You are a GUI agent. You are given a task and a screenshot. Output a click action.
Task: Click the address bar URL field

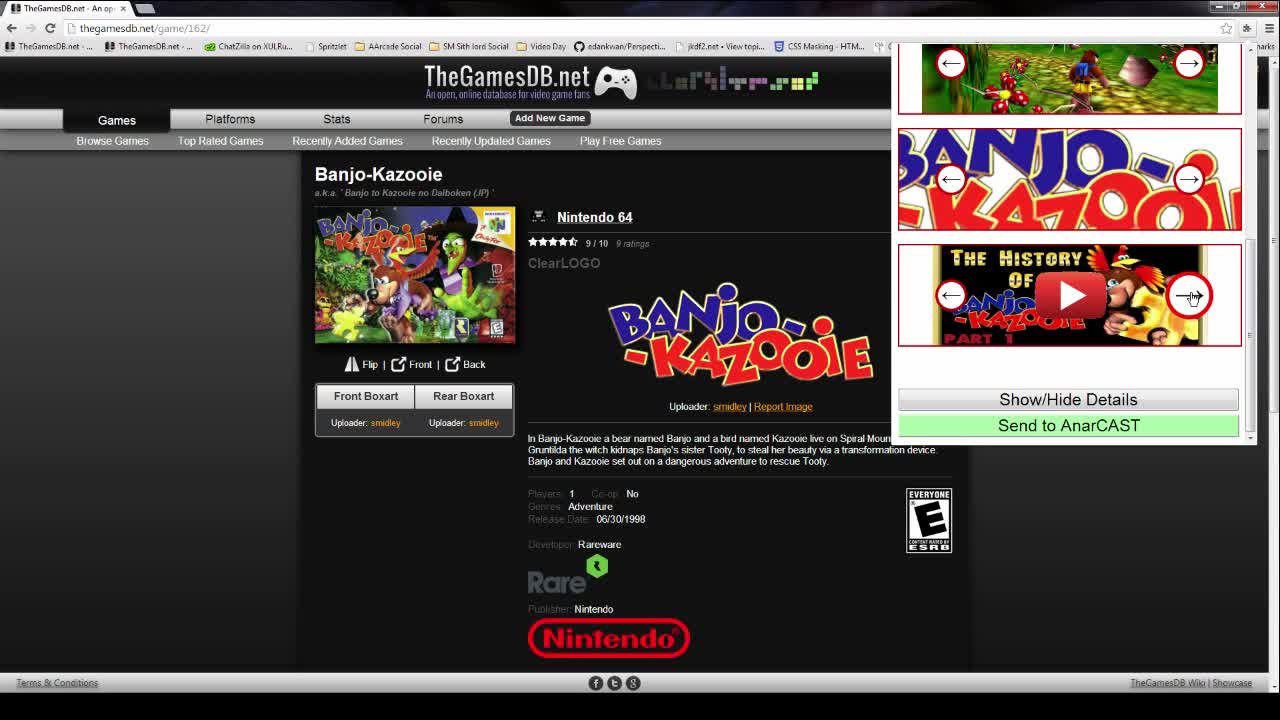click(640, 28)
